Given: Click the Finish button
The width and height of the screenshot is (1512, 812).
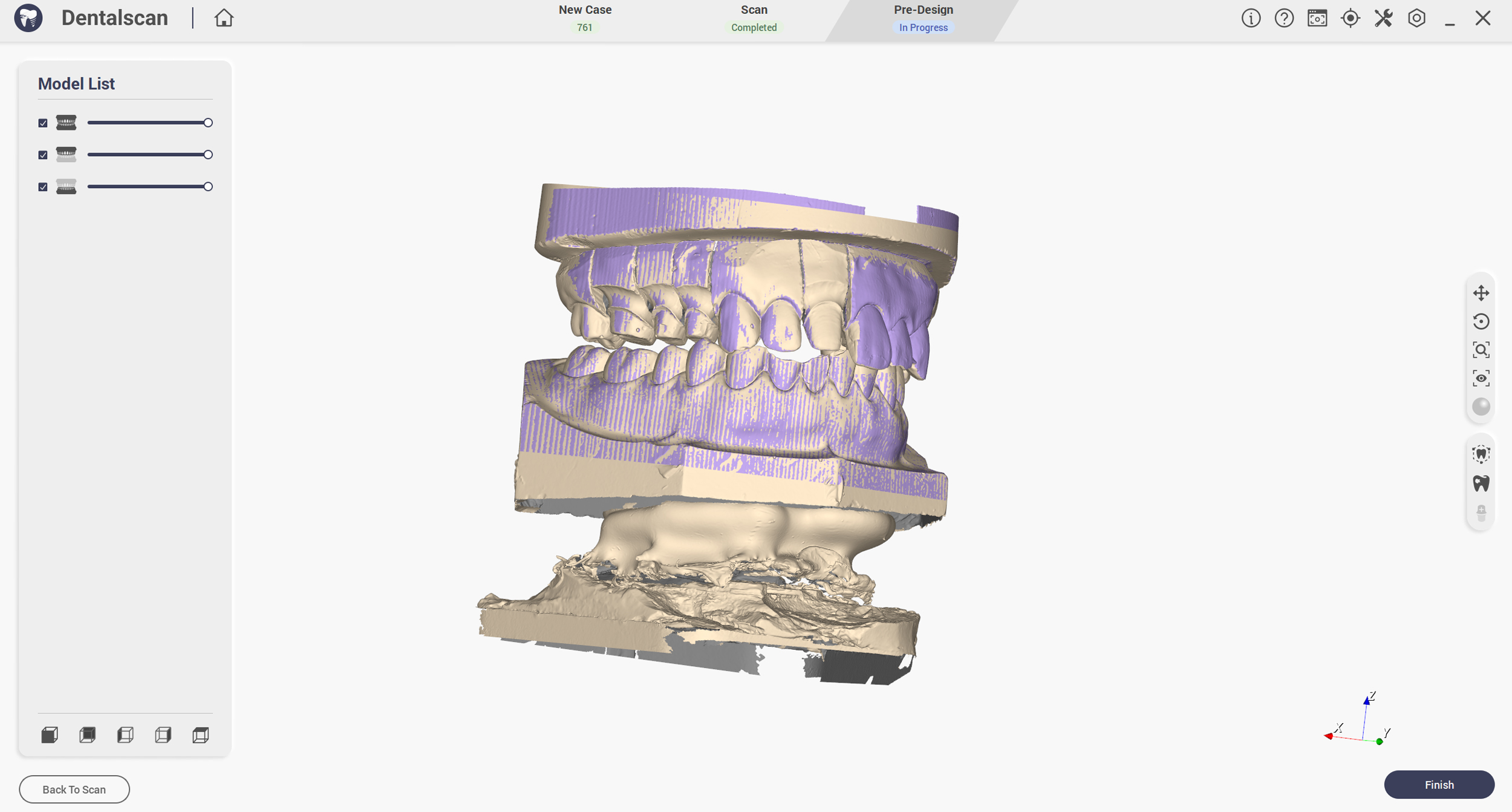Looking at the screenshot, I should (1439, 785).
